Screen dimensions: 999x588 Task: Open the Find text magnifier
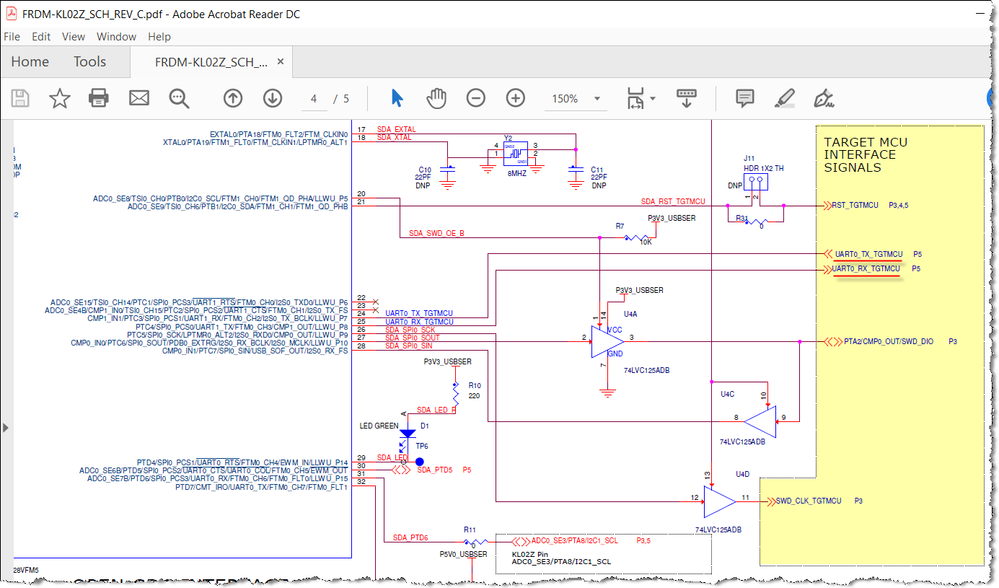tap(179, 98)
